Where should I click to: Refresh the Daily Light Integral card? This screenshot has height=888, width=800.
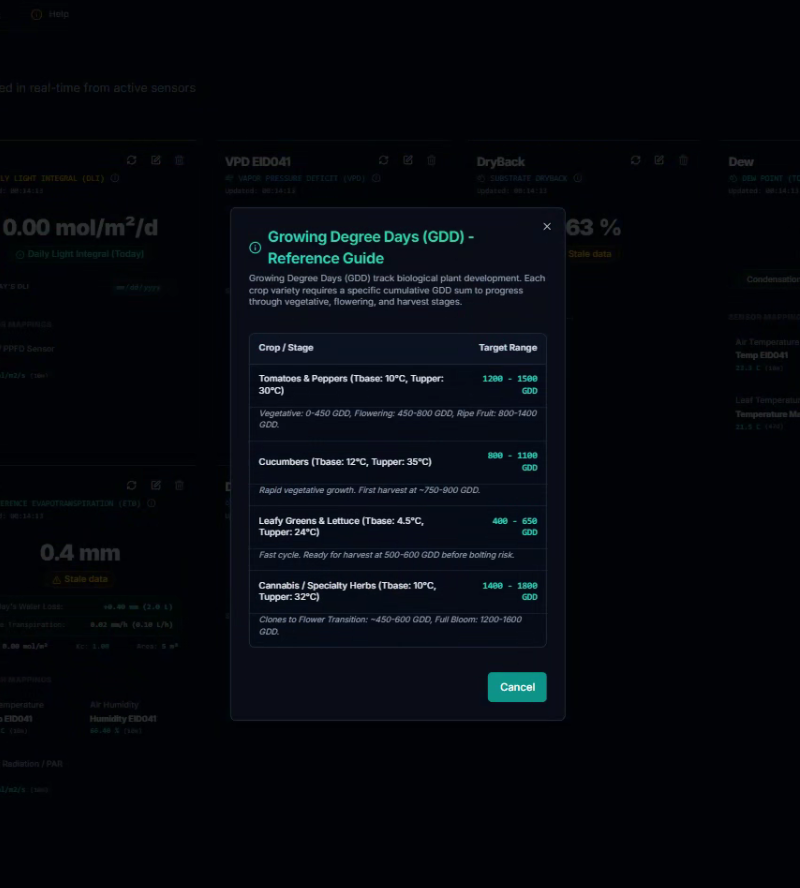[132, 160]
